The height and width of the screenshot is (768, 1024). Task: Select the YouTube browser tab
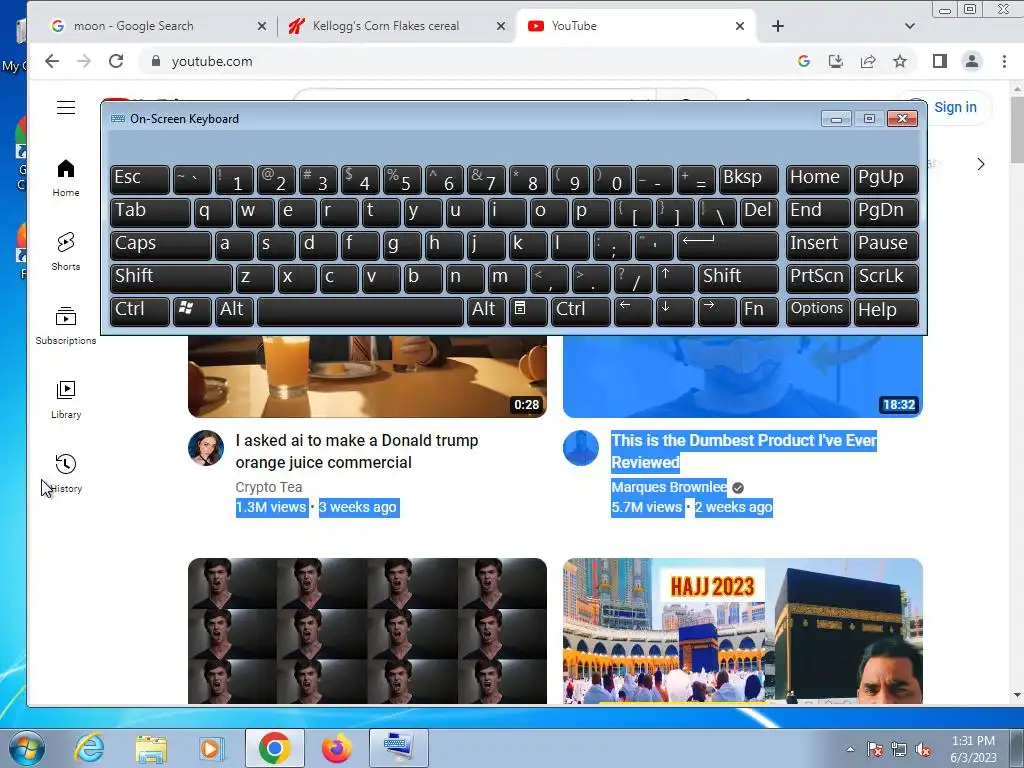[x=635, y=26]
